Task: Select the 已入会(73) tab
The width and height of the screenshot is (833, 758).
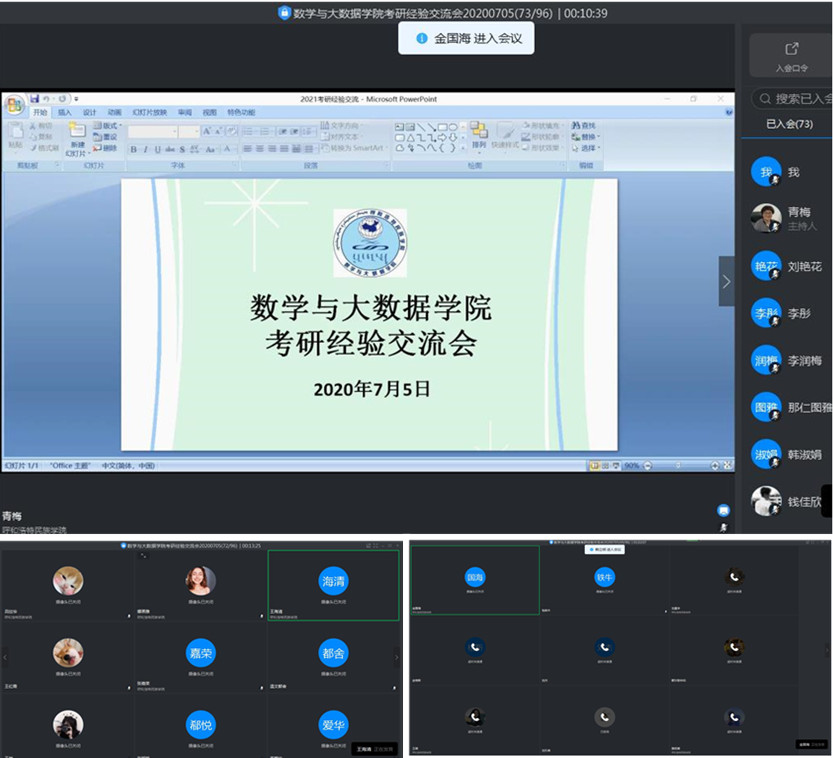Action: click(789, 123)
